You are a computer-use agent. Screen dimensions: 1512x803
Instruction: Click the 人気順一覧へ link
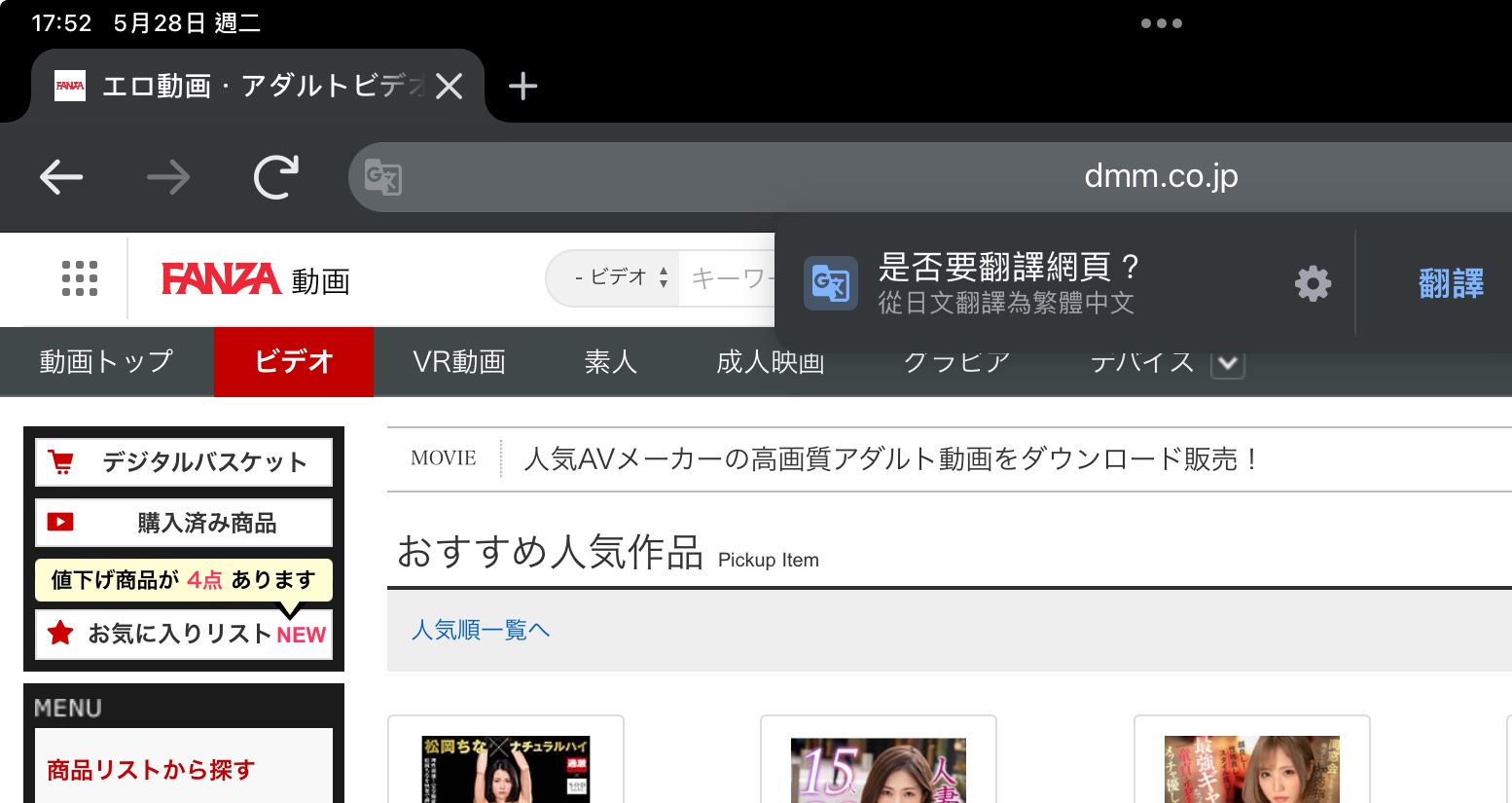481,630
